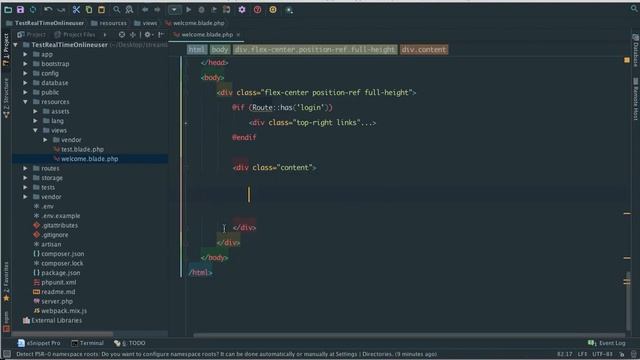Open Project panel gear options menu
The height and width of the screenshot is (360, 640).
pos(148,35)
